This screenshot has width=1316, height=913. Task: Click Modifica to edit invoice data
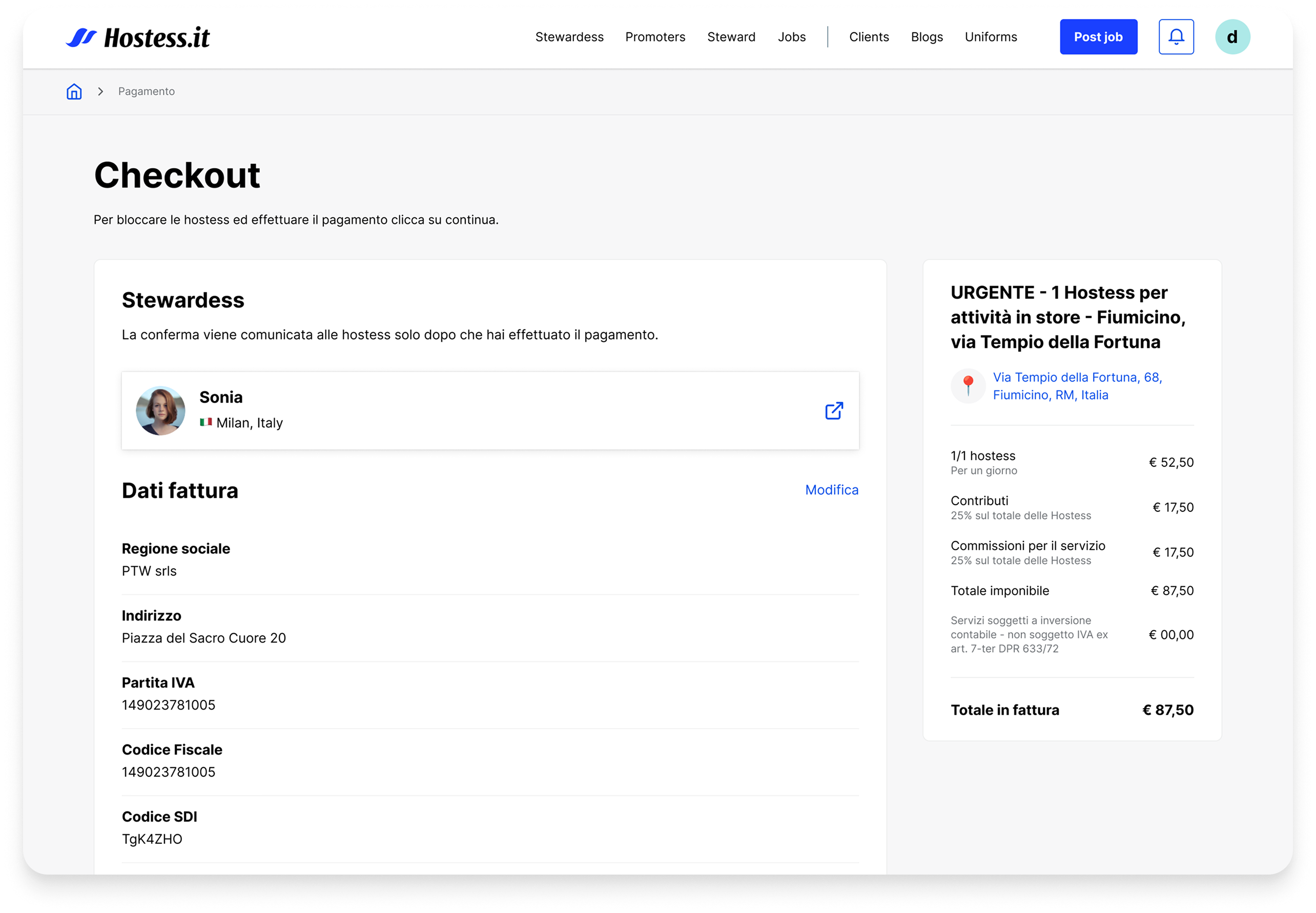coord(831,490)
